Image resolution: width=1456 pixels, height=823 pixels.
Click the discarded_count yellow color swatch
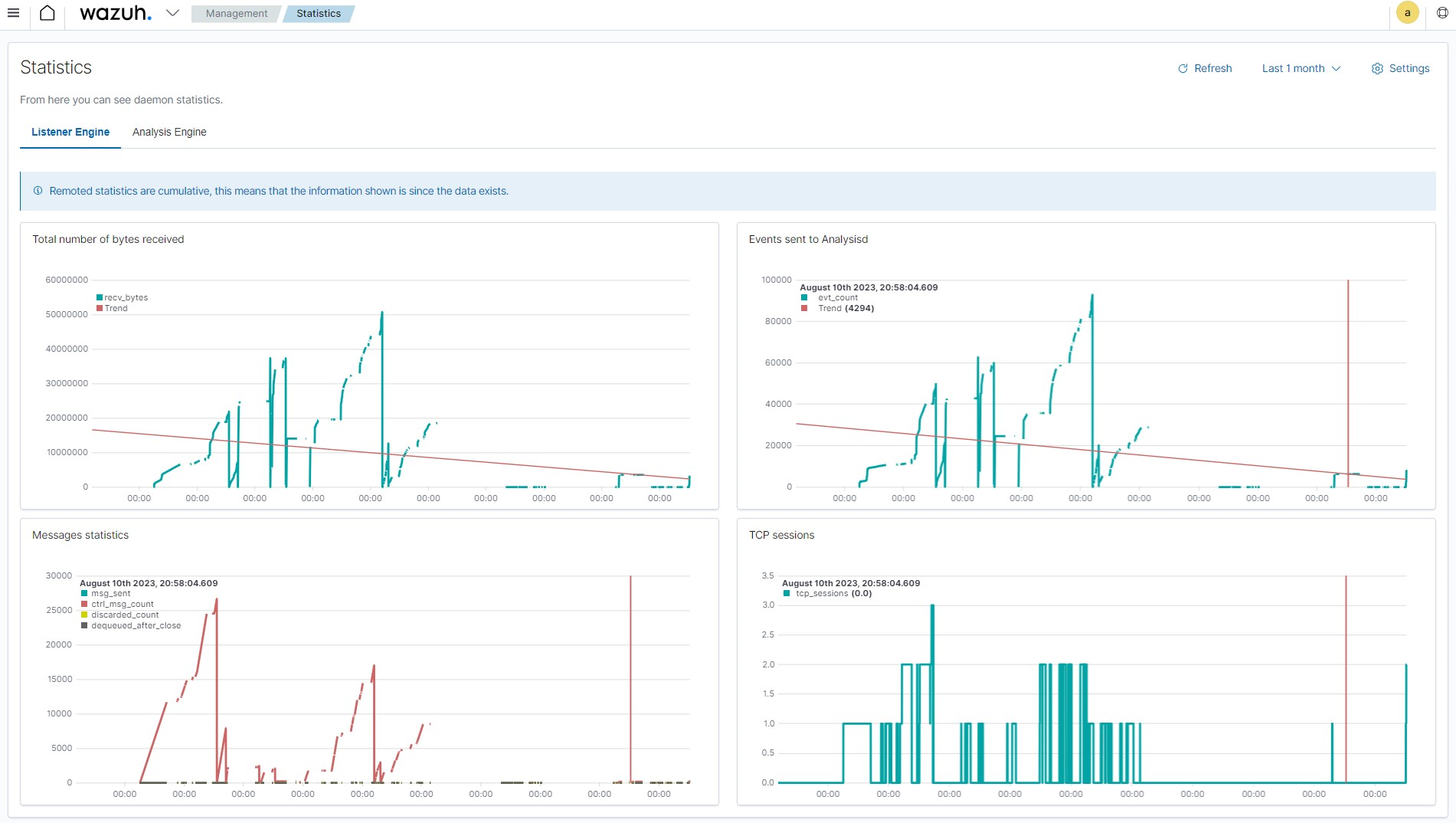point(84,615)
